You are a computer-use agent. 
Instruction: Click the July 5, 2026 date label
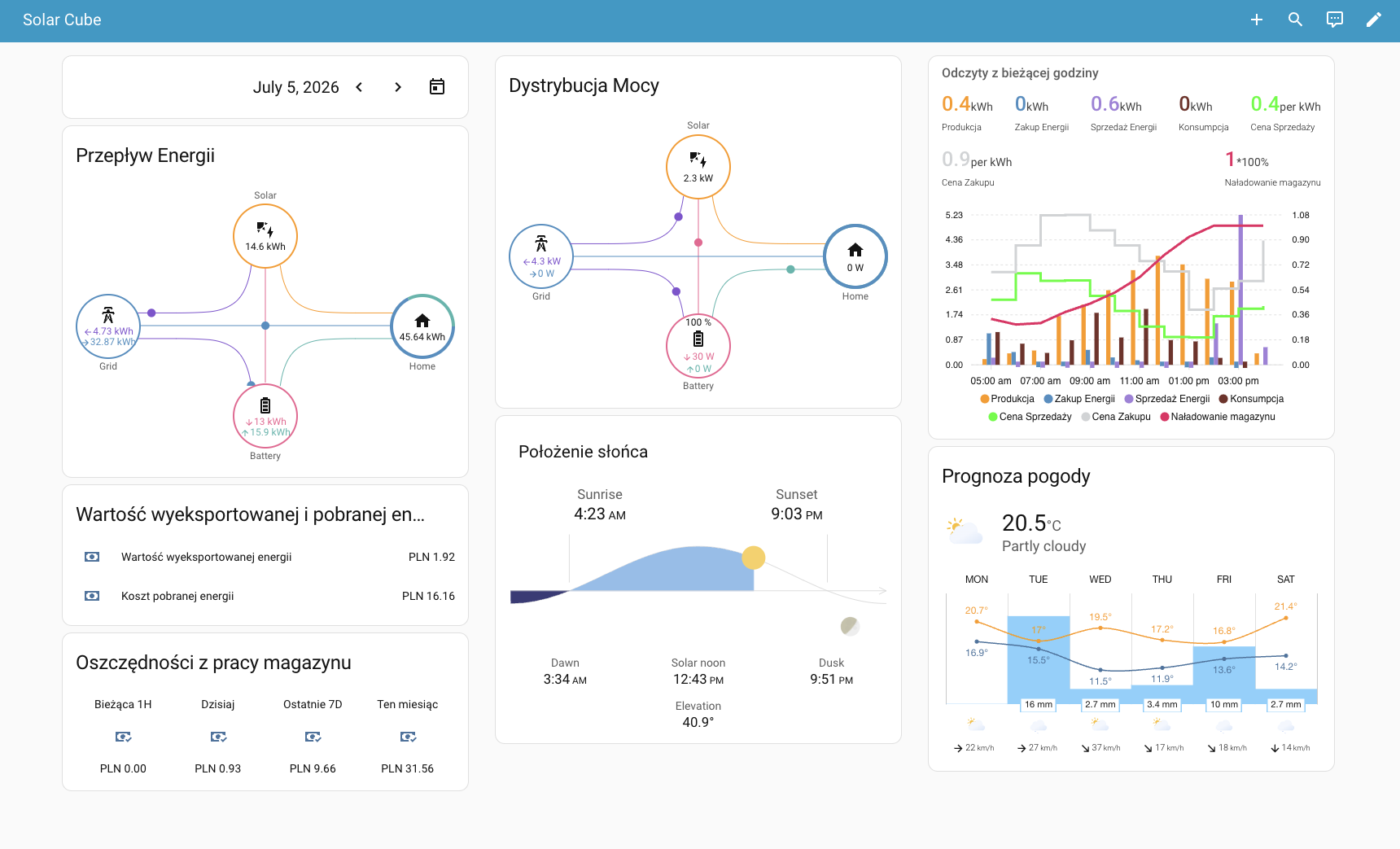pos(295,87)
